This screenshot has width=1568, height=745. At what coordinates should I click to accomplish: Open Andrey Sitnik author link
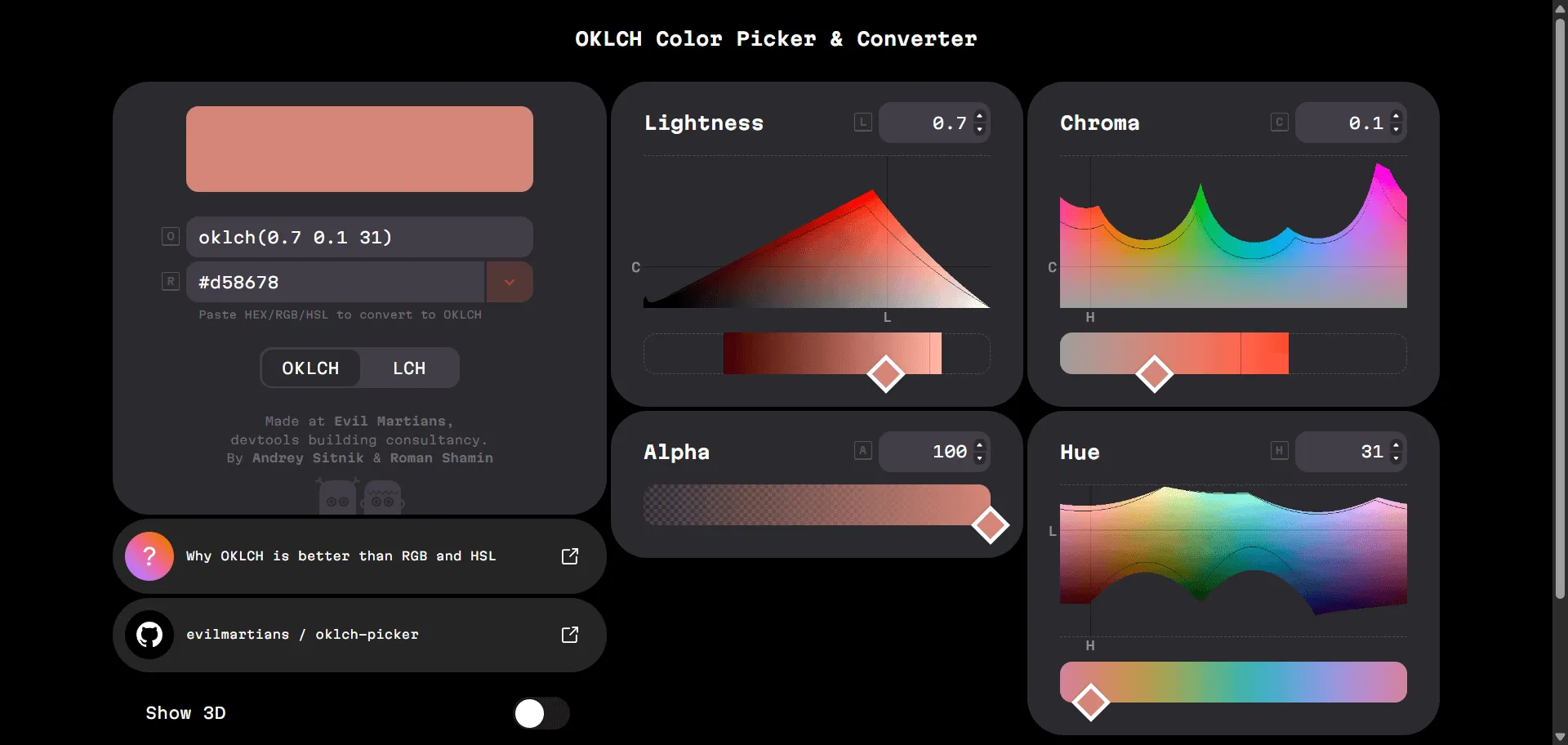[308, 458]
